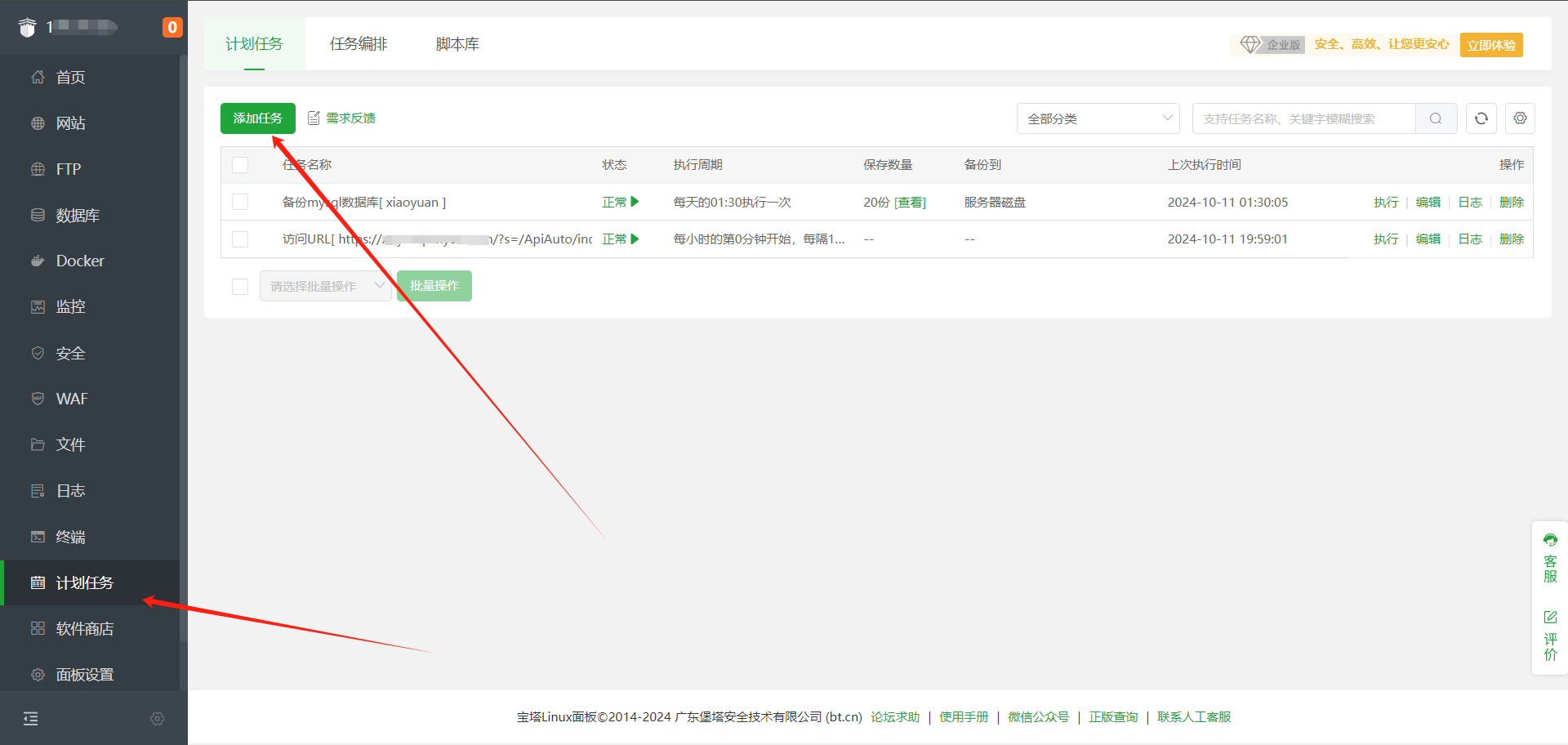Open the table settings gear icon
Image resolution: width=1568 pixels, height=745 pixels.
[1520, 118]
